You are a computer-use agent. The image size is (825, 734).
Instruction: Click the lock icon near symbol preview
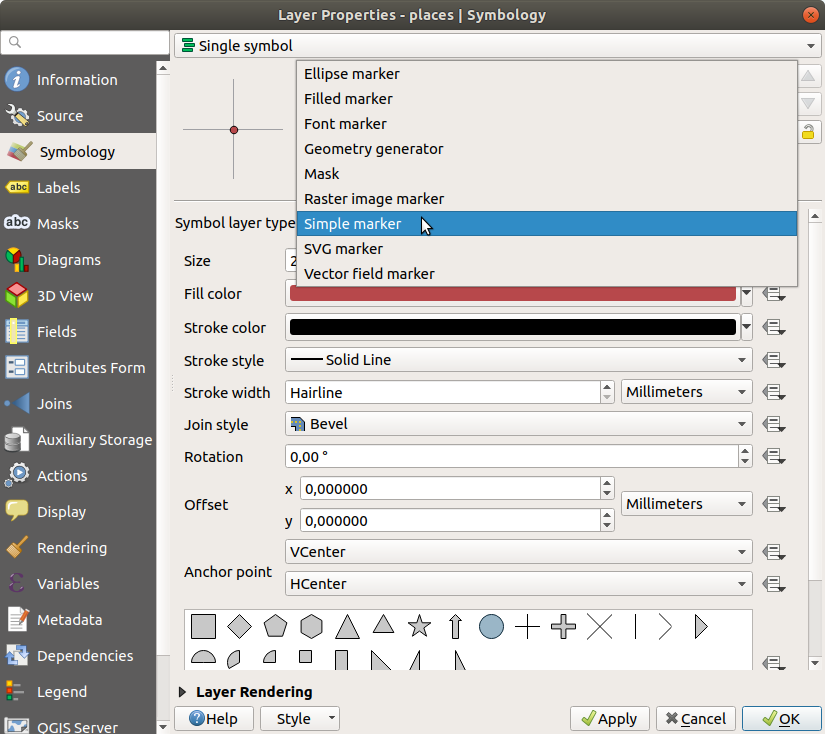(x=808, y=131)
